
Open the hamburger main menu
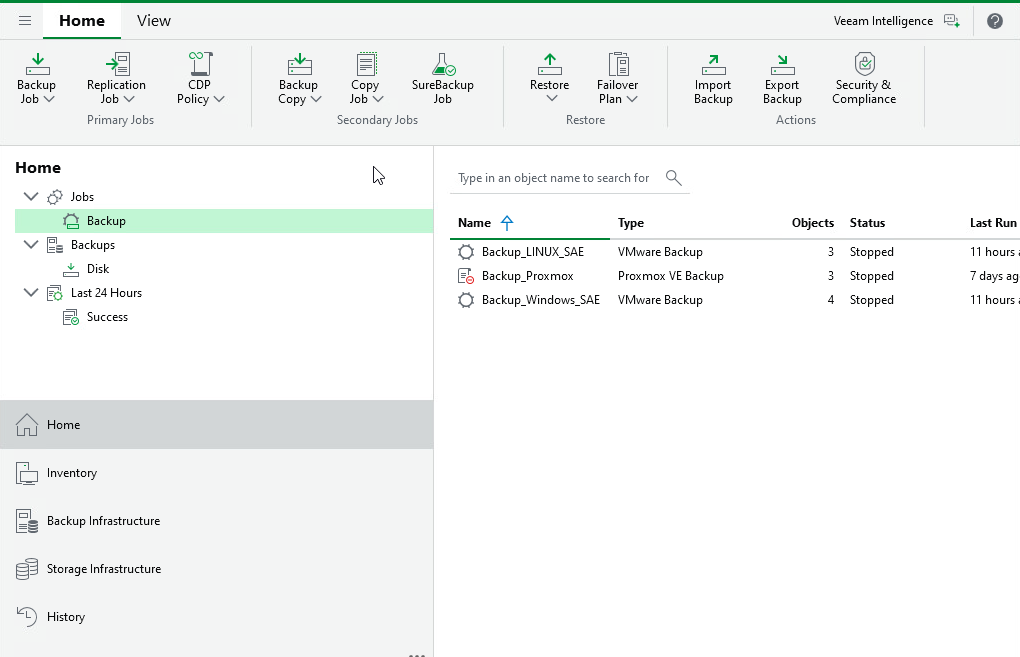[x=25, y=21]
